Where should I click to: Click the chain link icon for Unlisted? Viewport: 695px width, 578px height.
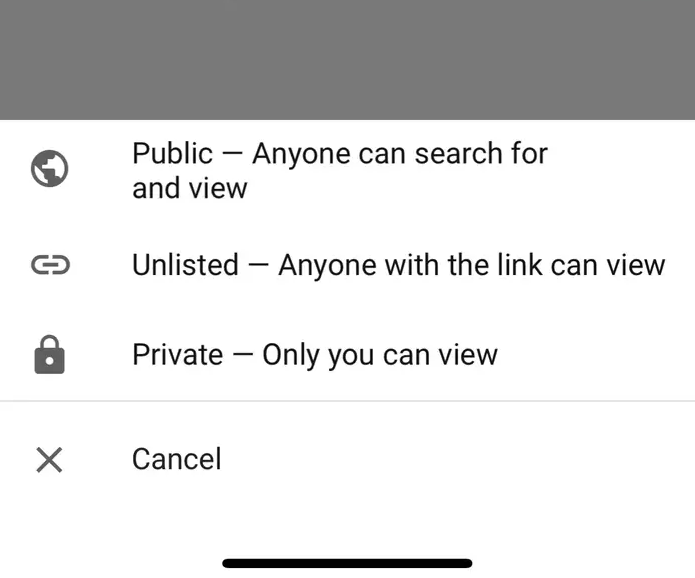click(50, 265)
